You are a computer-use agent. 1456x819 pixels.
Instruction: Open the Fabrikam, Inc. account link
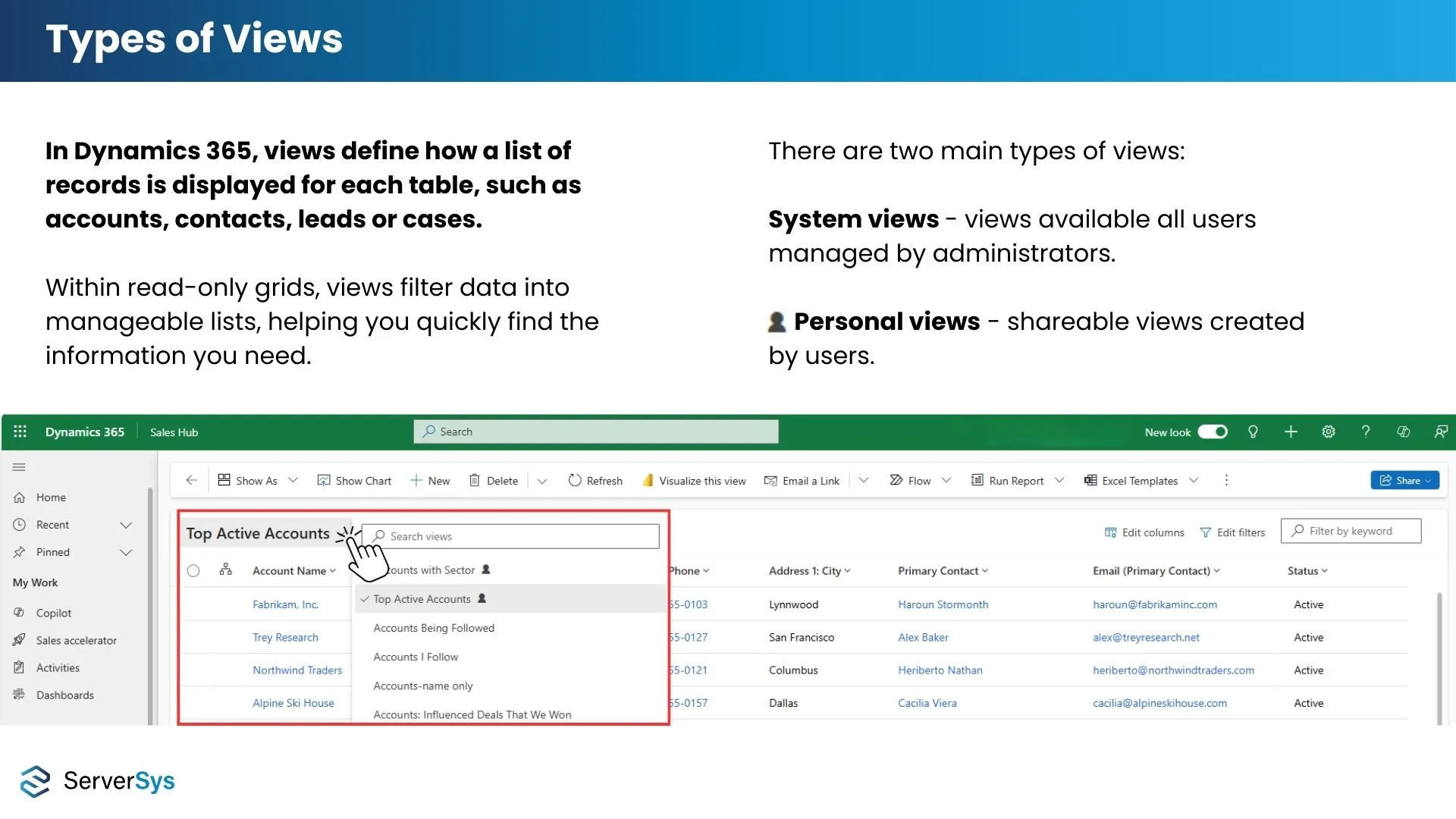[x=285, y=604]
